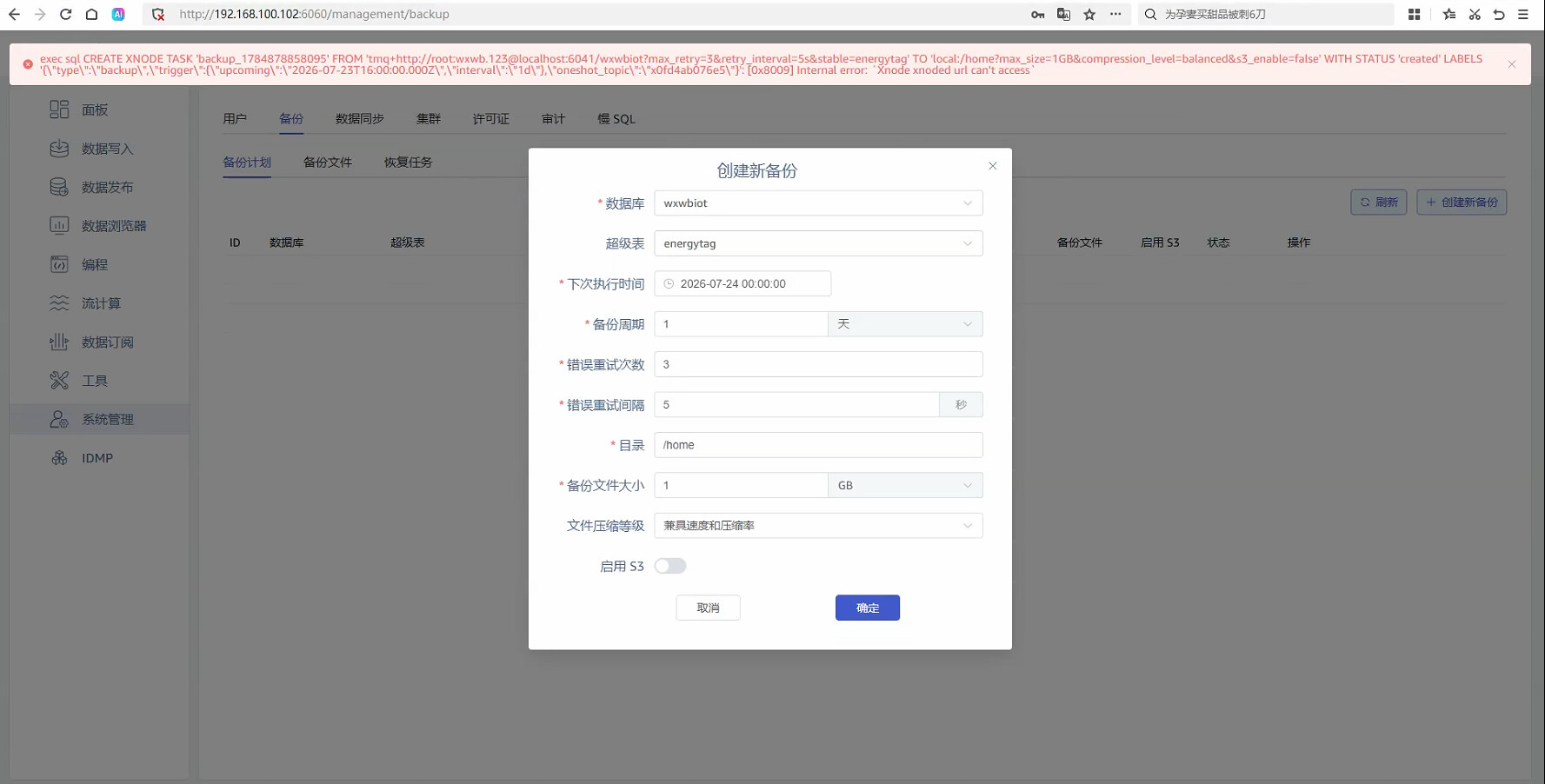This screenshot has width=1545, height=784.
Task: Open the browser main menu
Action: click(x=1523, y=14)
